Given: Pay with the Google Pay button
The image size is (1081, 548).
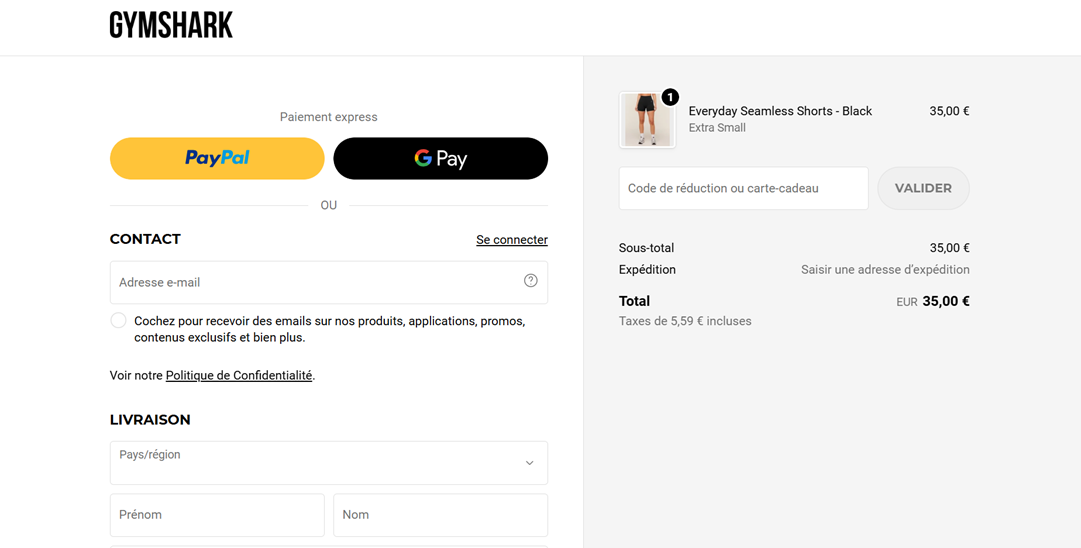Looking at the screenshot, I should pyautogui.click(x=441, y=159).
